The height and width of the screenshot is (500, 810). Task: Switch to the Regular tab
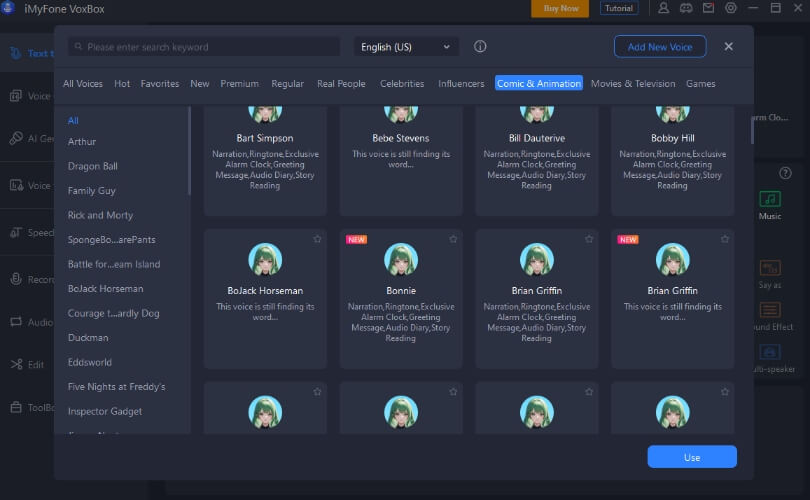pyautogui.click(x=287, y=84)
